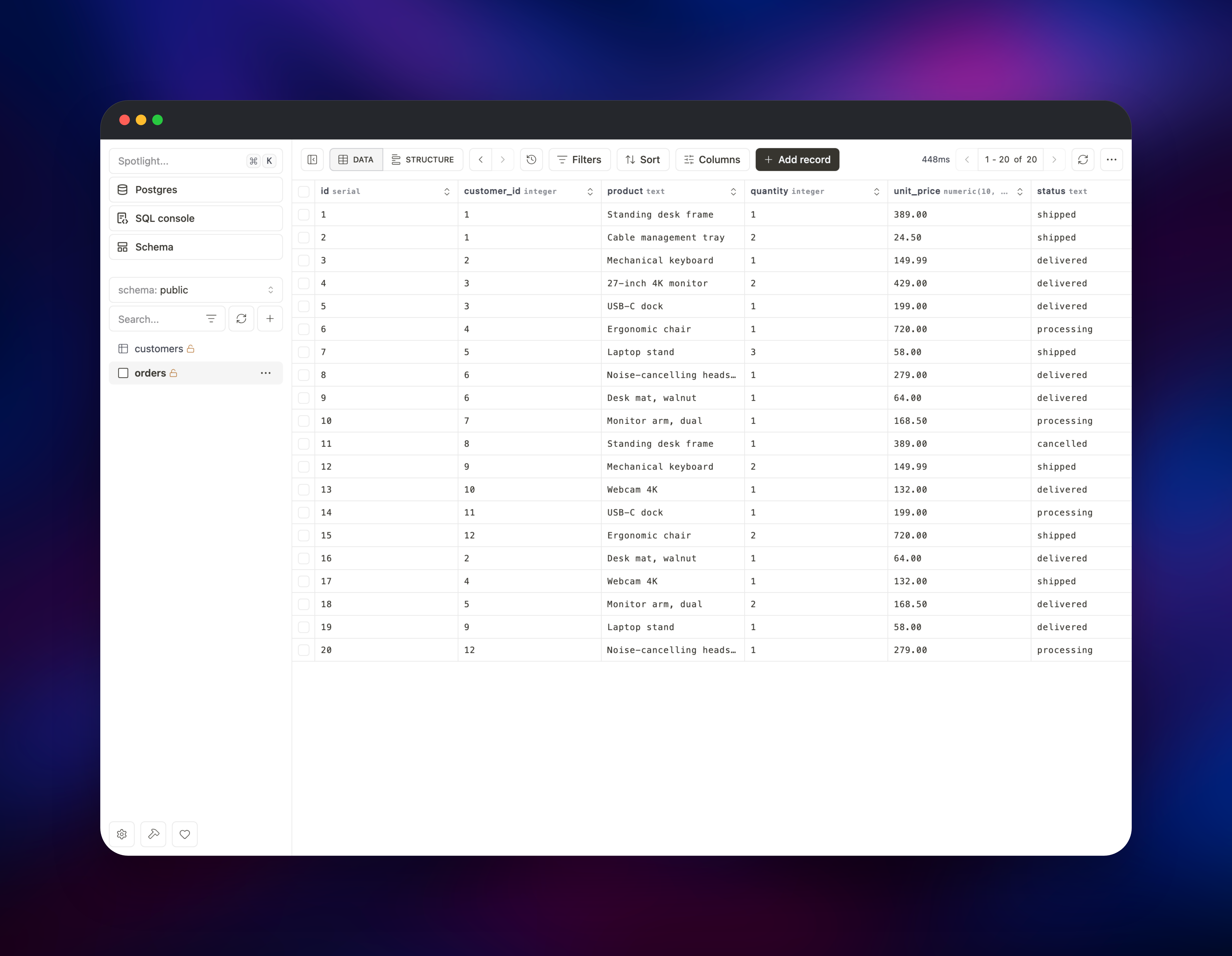This screenshot has width=1232, height=956.
Task: Click the table Search field
Action: pos(167,319)
